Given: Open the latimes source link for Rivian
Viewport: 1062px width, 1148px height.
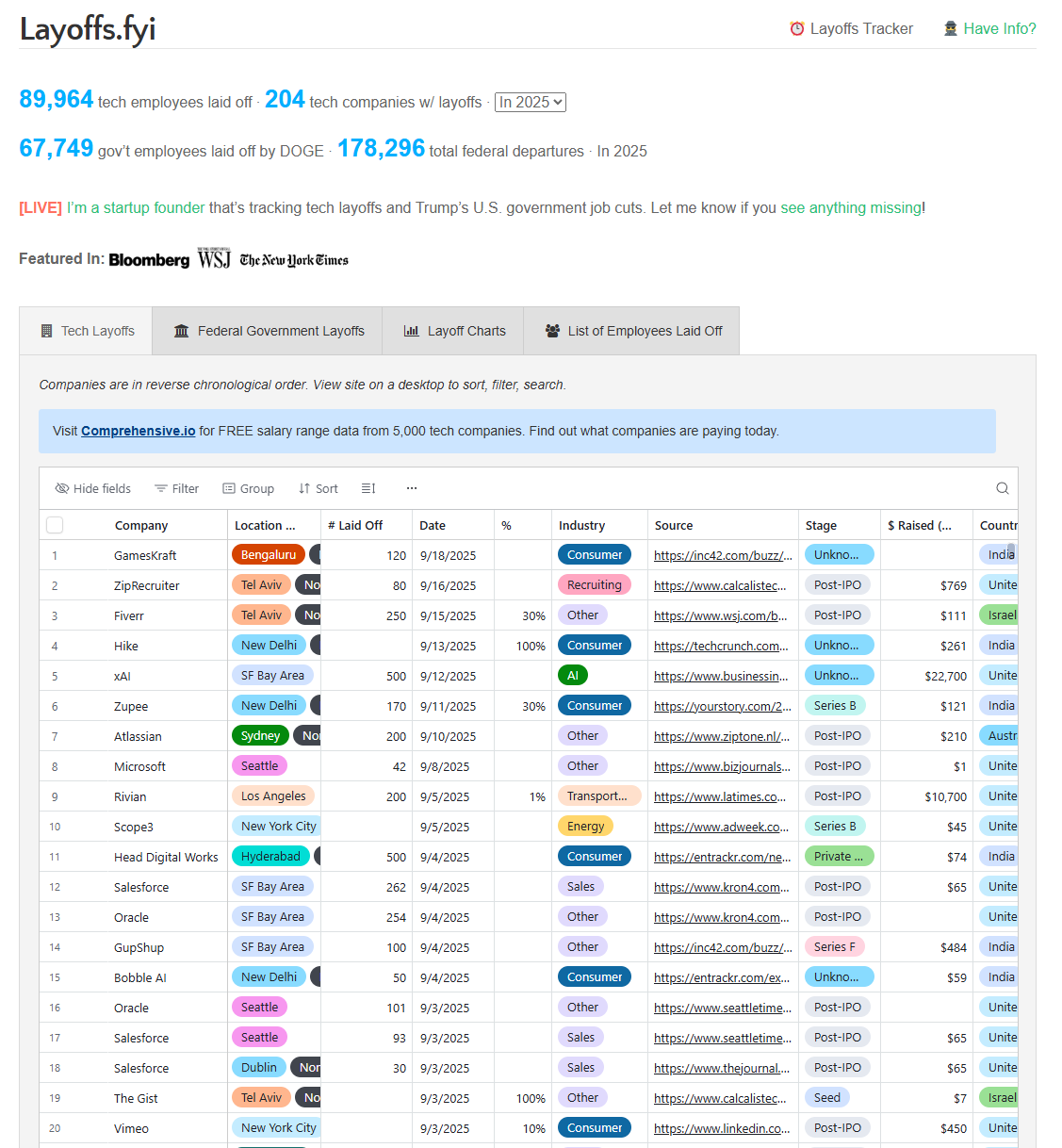Looking at the screenshot, I should tap(720, 796).
